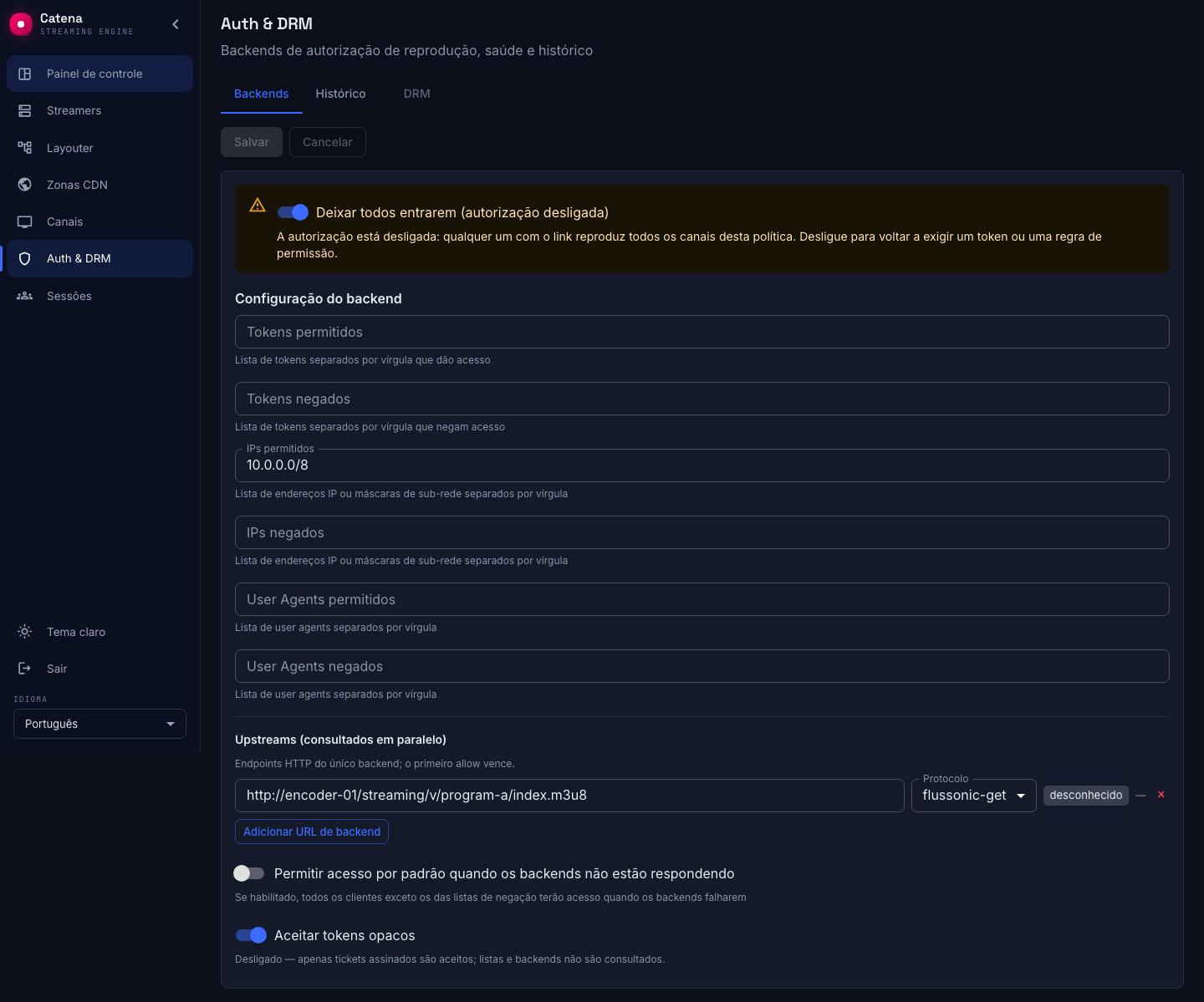Click the Tokens negados field
The height and width of the screenshot is (1002, 1204).
click(702, 399)
